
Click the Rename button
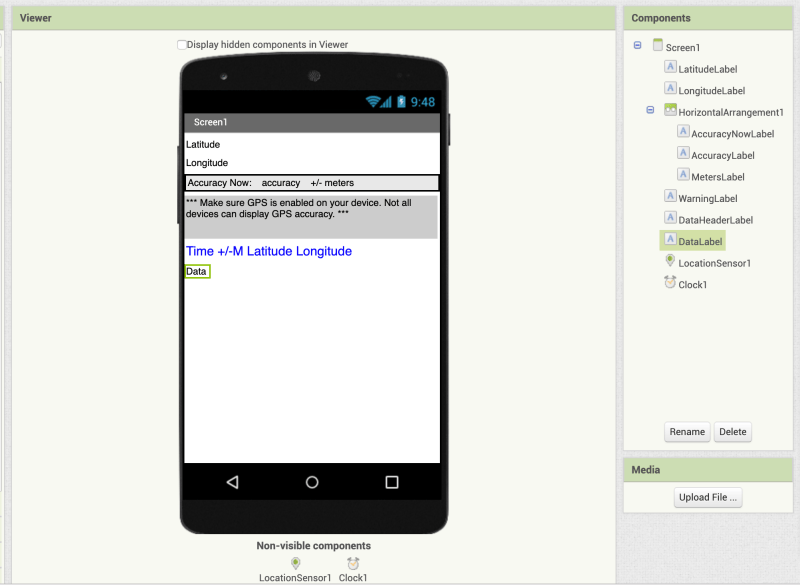coord(687,431)
